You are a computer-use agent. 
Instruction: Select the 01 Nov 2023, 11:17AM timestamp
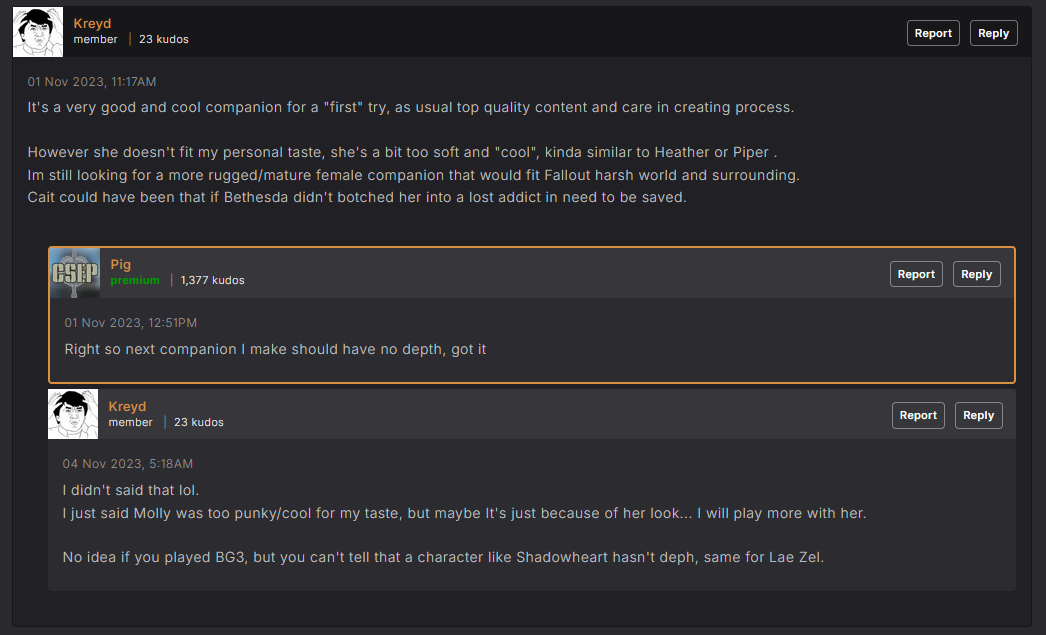[x=92, y=81]
